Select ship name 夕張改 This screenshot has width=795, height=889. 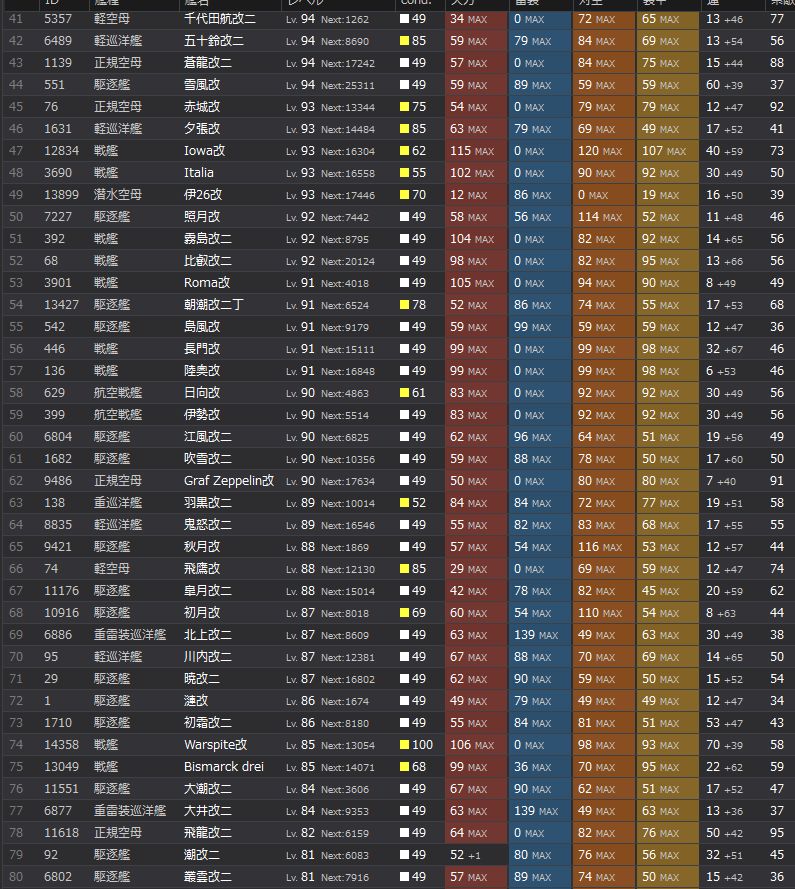pos(202,129)
